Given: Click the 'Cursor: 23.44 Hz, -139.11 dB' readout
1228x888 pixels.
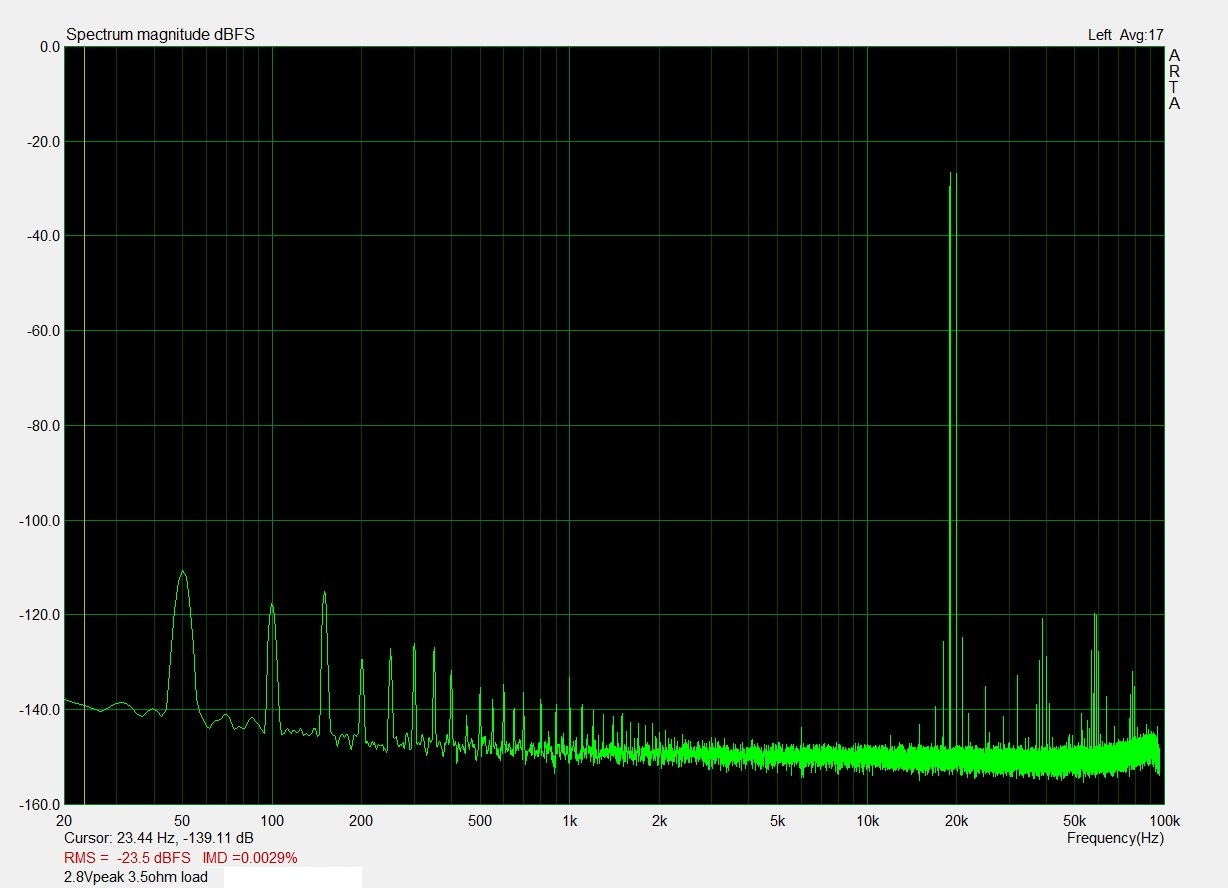Looking at the screenshot, I should [158, 838].
